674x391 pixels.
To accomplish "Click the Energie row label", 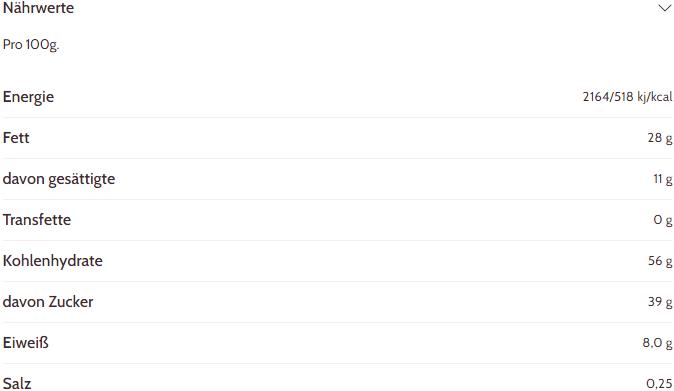I will point(28,97).
